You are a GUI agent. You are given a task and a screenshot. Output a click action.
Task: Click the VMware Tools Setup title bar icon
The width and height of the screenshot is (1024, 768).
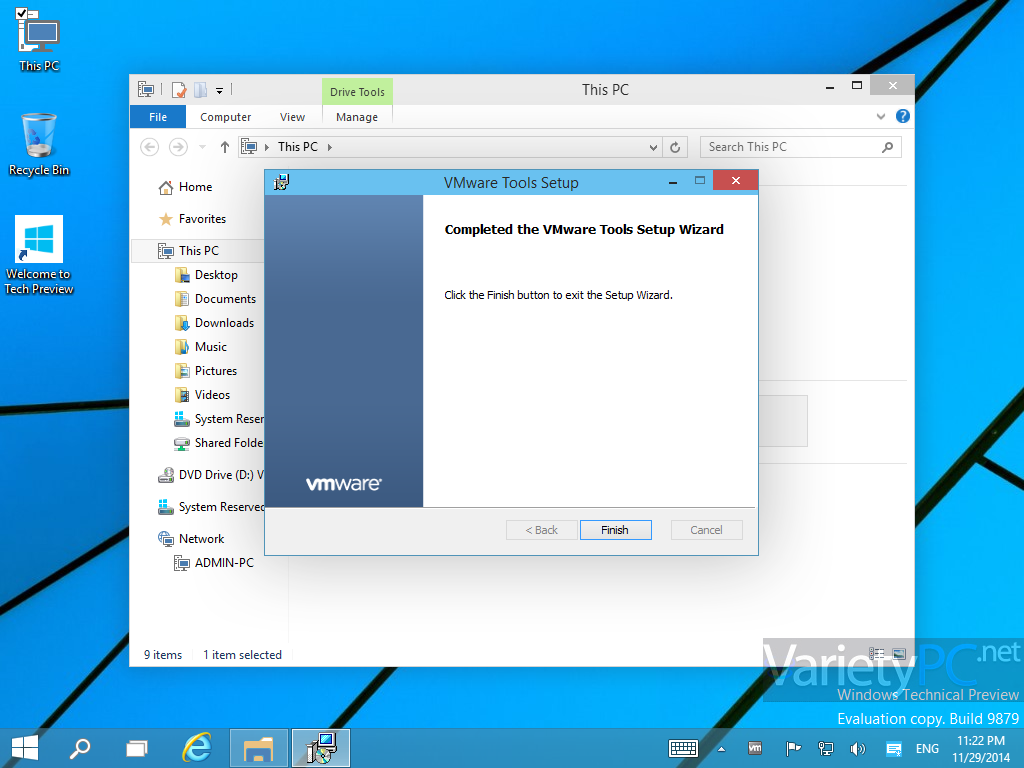(x=281, y=182)
